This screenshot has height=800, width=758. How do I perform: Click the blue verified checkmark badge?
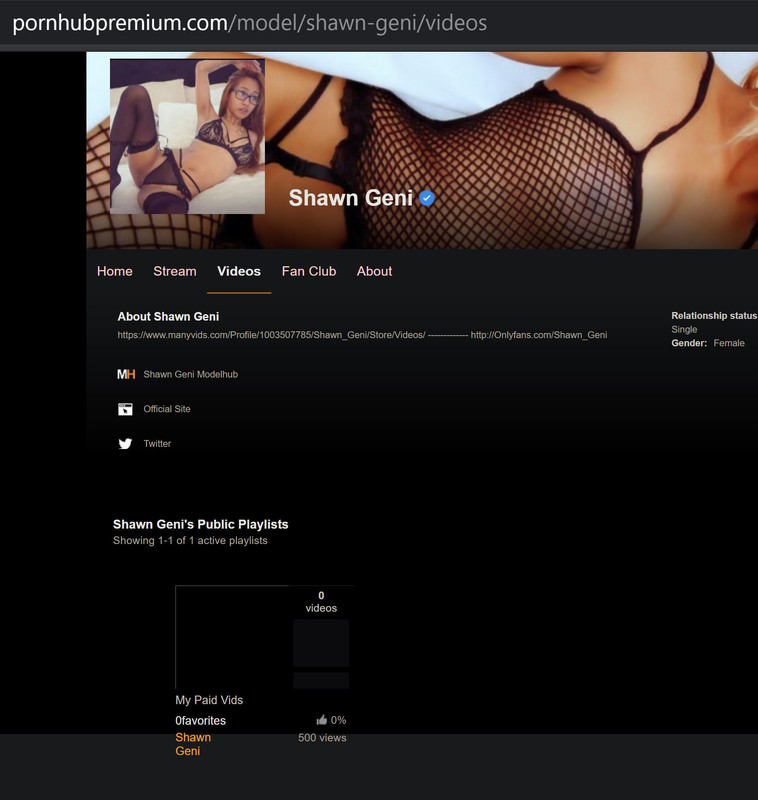(427, 198)
